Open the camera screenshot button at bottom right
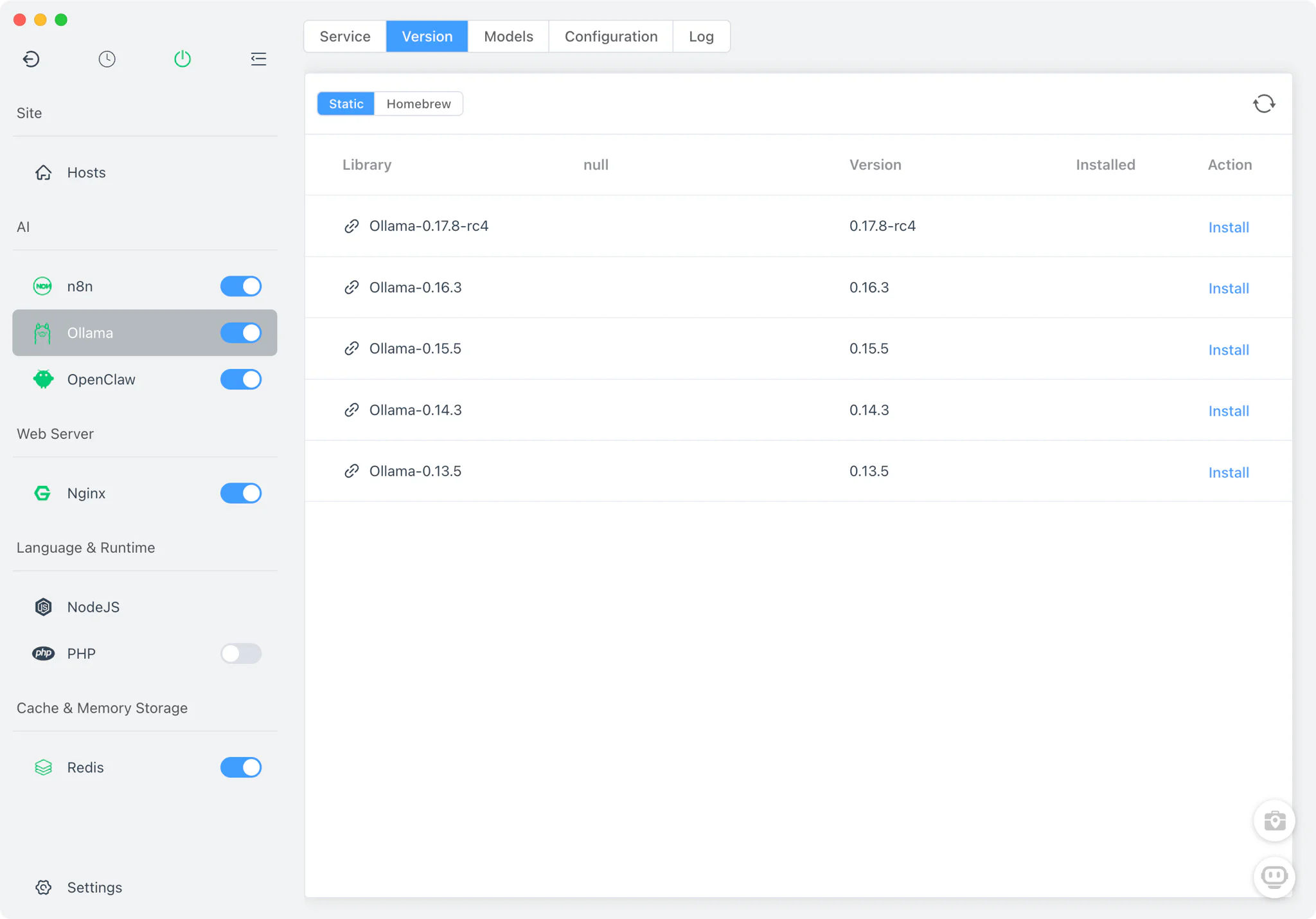Image resolution: width=1316 pixels, height=919 pixels. coord(1273,821)
